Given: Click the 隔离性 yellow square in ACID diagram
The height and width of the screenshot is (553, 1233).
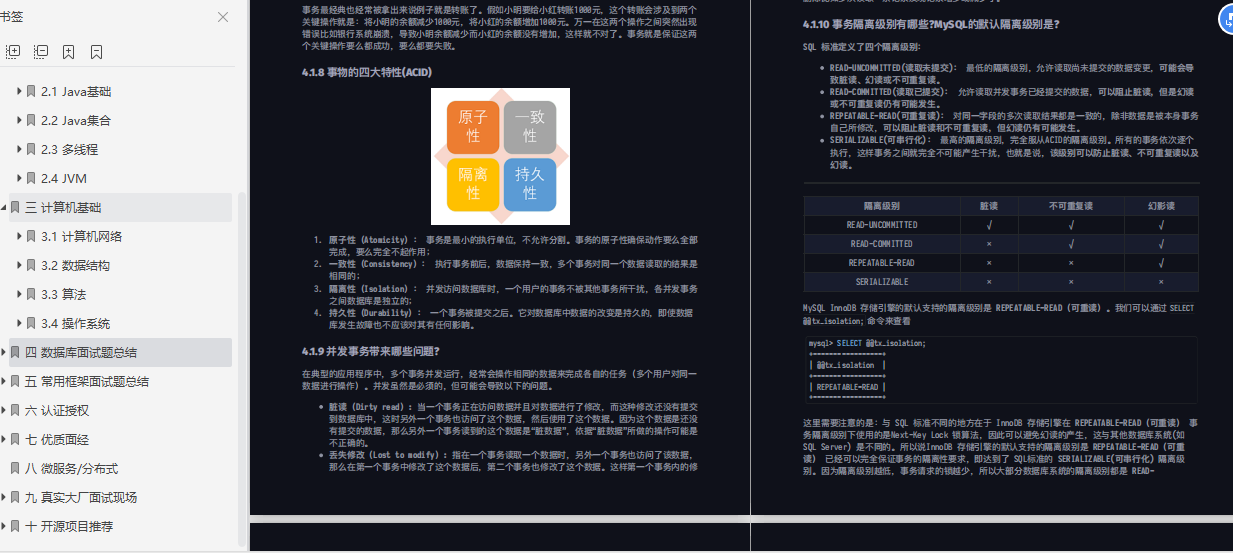Looking at the screenshot, I should pos(473,184).
